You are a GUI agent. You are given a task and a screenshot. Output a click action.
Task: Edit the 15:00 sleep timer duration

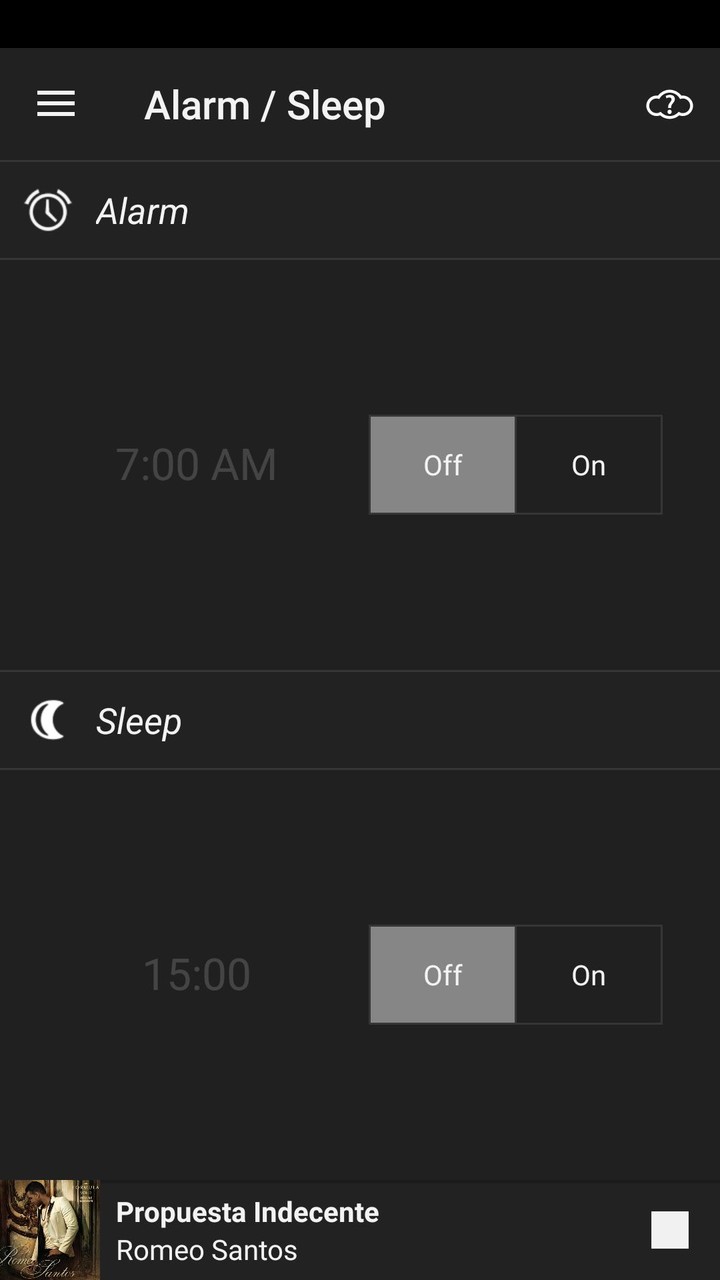(196, 975)
